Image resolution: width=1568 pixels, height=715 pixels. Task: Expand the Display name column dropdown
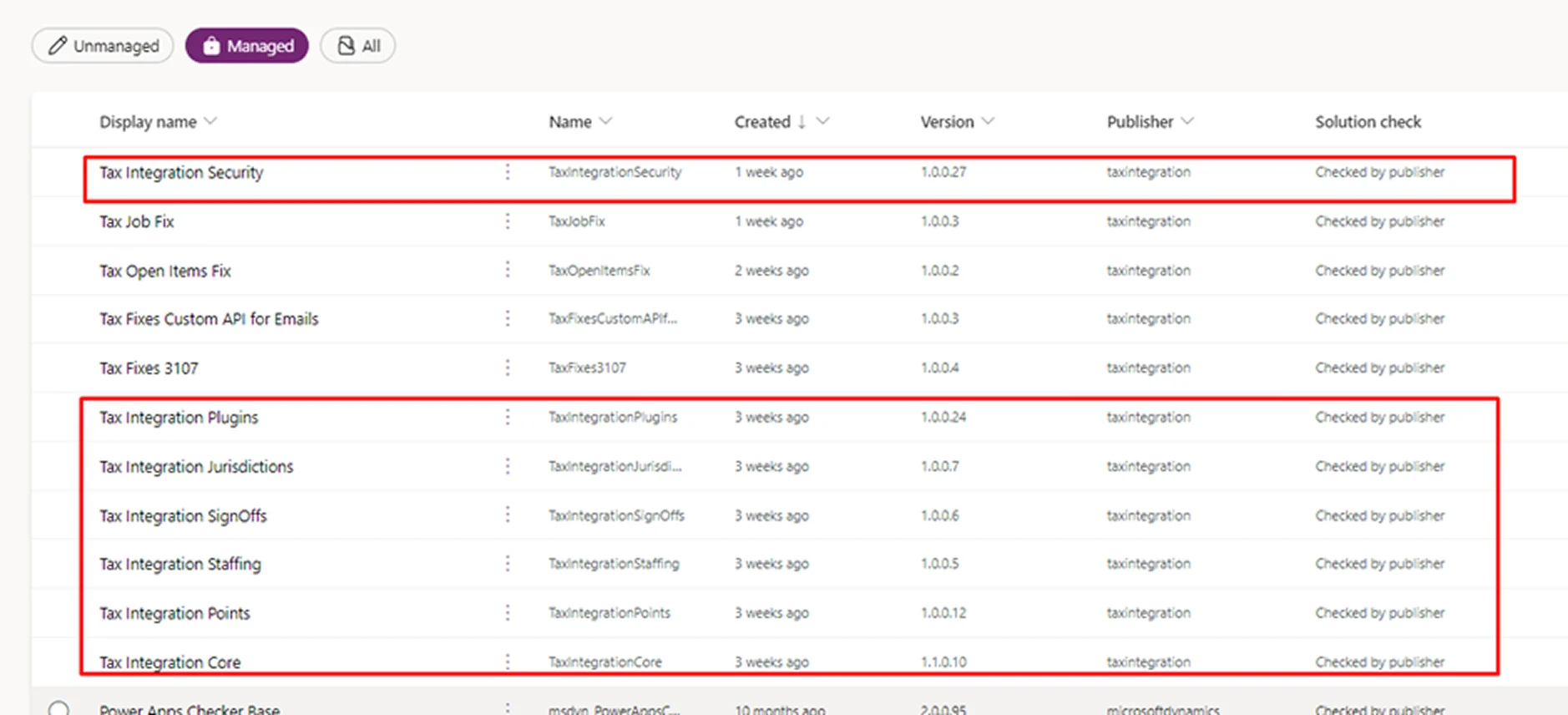[x=210, y=122]
